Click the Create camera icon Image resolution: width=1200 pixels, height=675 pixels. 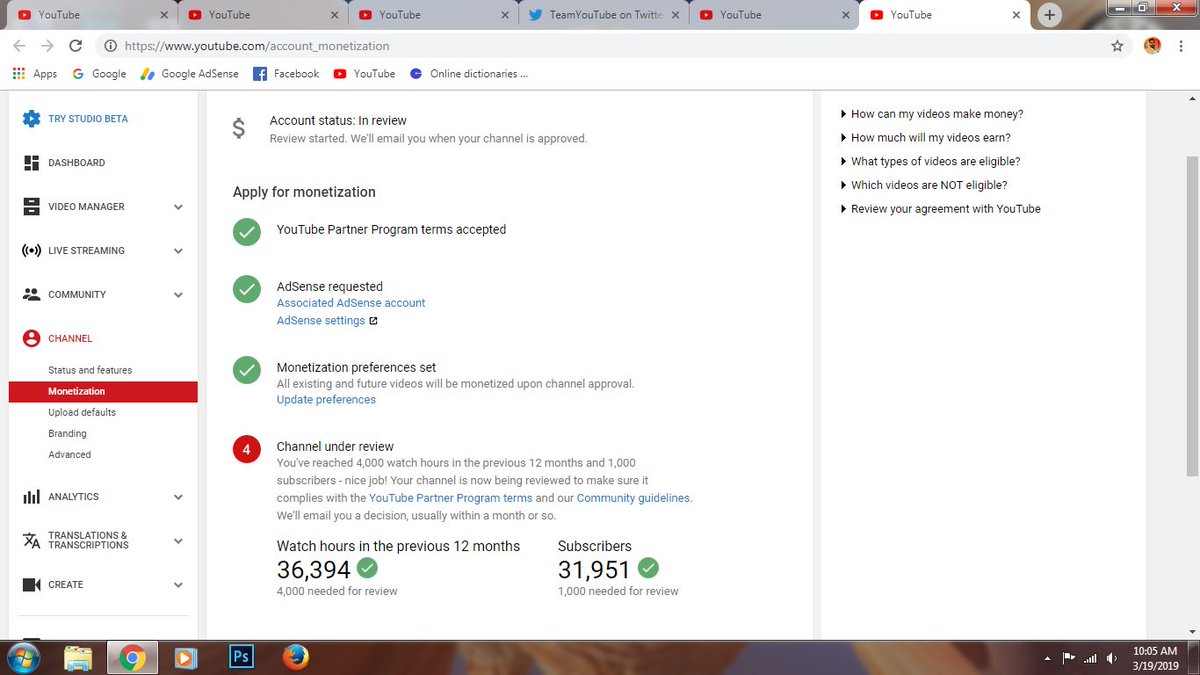(31, 584)
